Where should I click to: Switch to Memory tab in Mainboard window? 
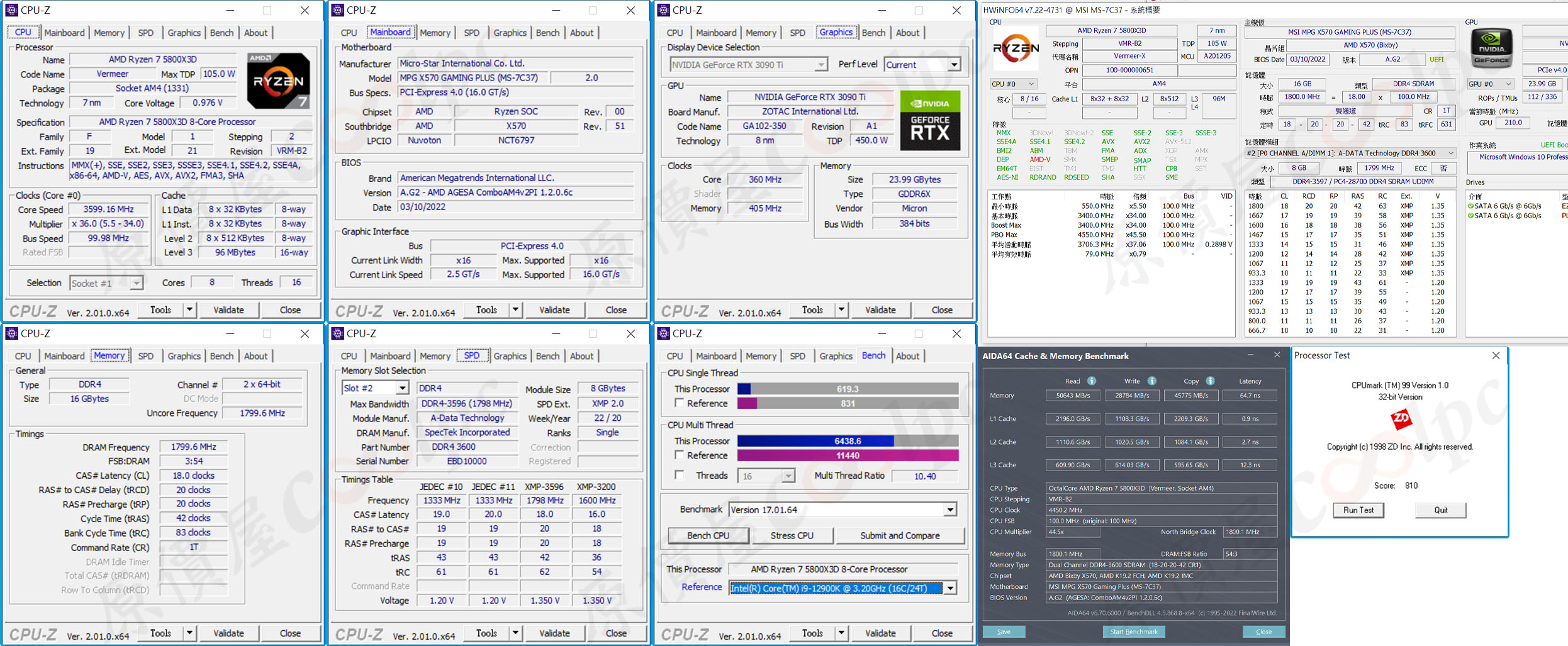pos(435,33)
